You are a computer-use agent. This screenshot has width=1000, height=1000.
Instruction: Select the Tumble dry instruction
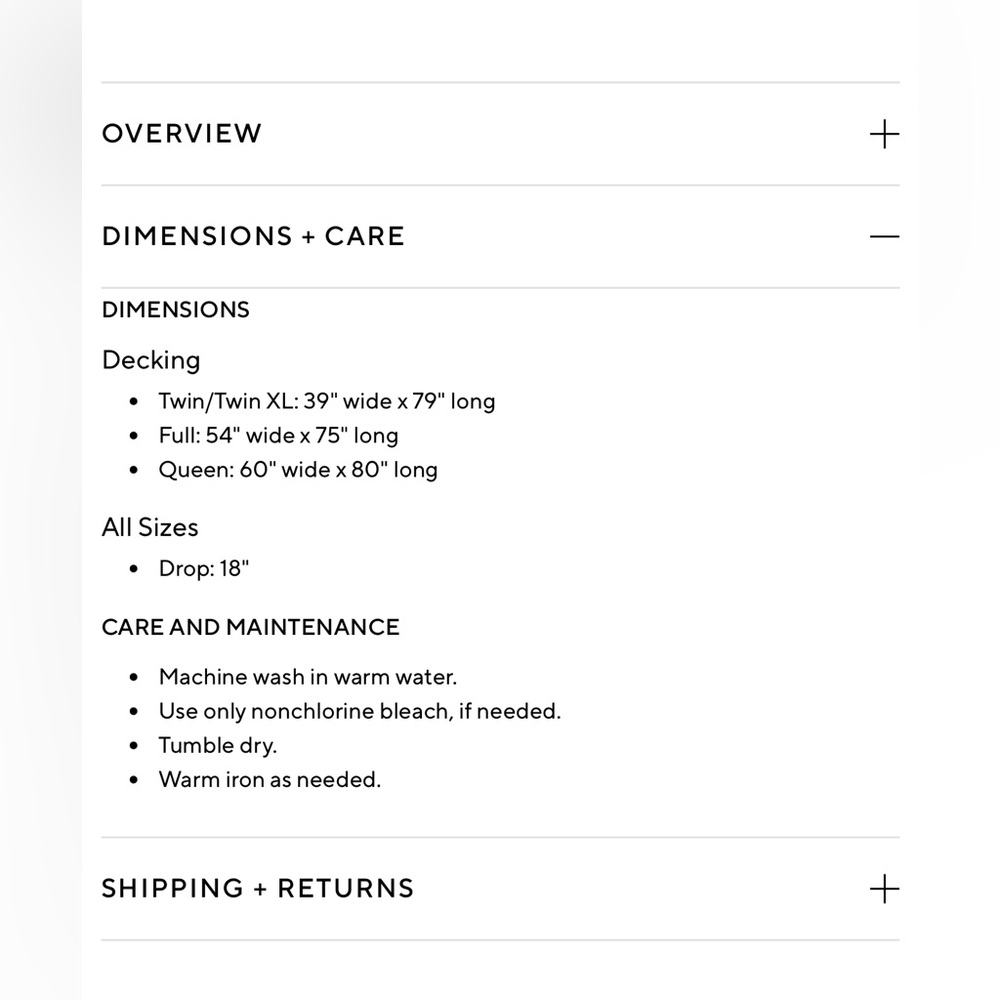[x=218, y=746]
